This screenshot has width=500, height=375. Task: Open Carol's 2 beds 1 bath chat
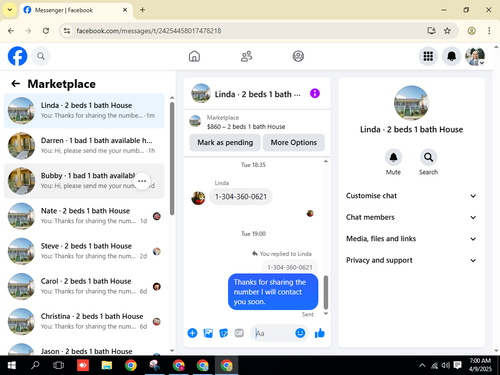84,286
